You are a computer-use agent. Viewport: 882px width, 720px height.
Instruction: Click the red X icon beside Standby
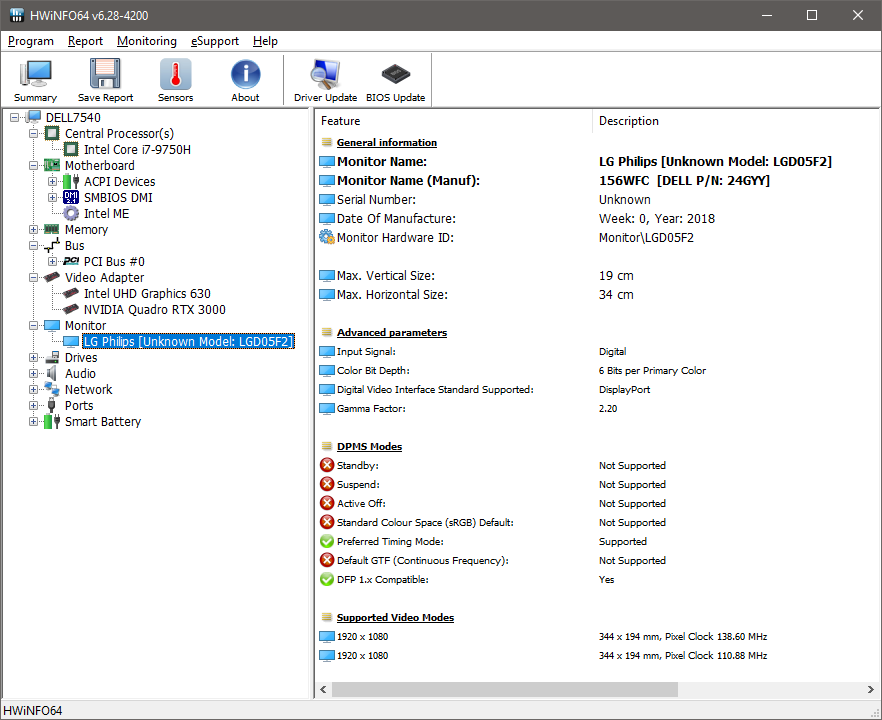pos(327,465)
